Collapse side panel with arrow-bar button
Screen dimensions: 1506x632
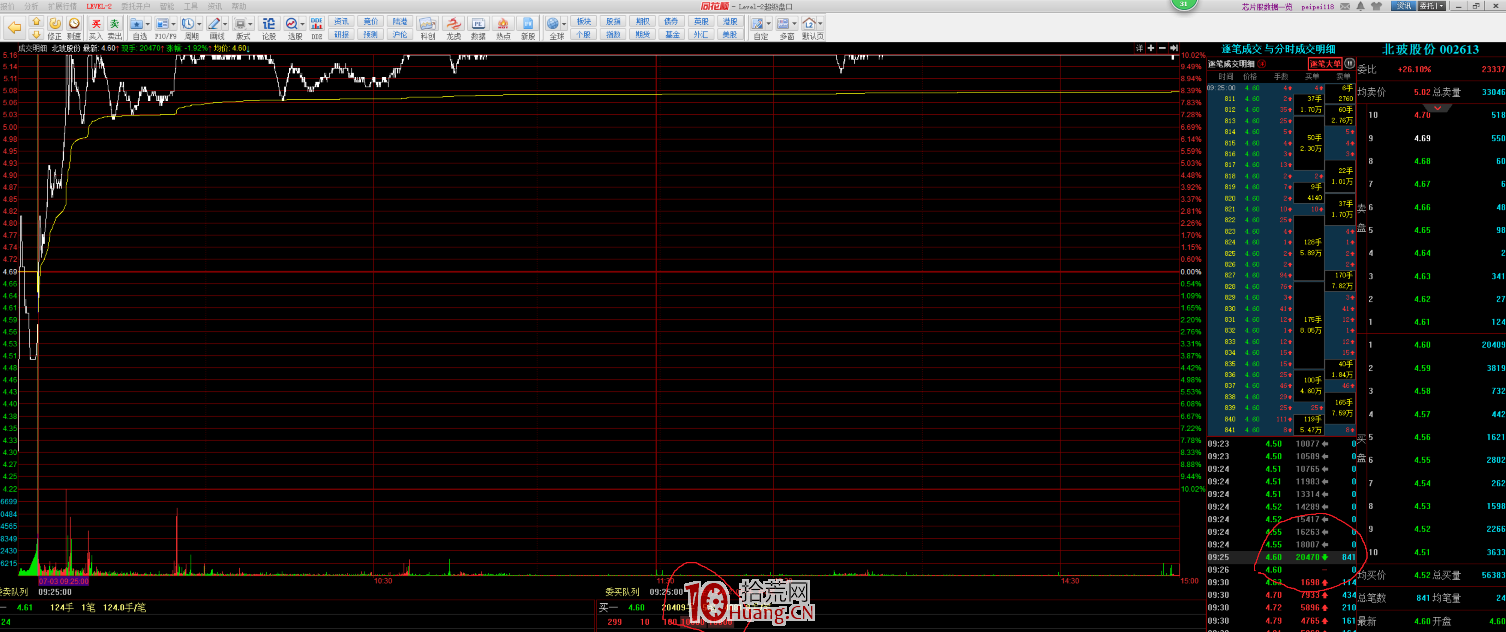[1174, 48]
